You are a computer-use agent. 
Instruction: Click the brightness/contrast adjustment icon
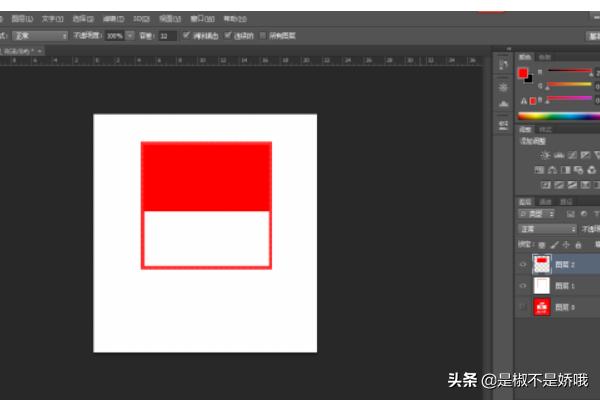545,155
